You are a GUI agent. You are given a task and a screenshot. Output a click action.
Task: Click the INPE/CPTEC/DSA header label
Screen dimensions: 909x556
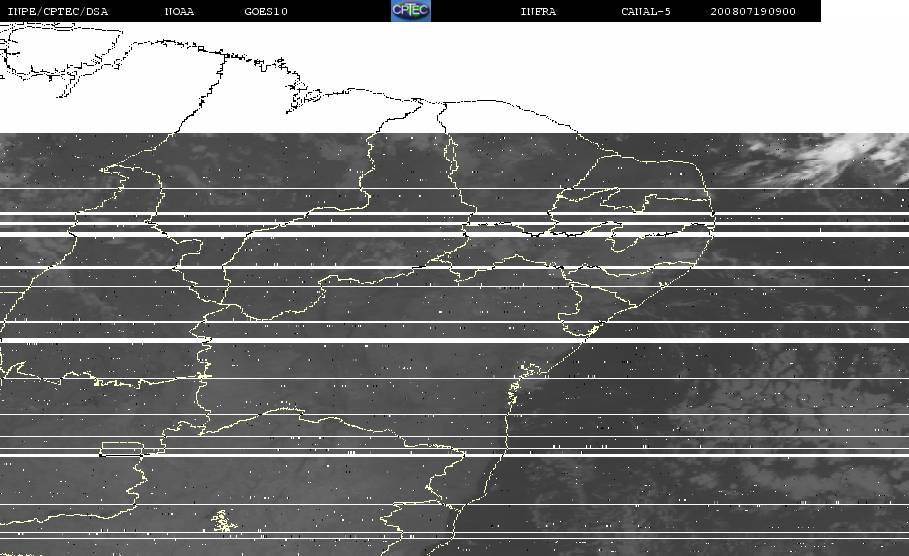(58, 11)
